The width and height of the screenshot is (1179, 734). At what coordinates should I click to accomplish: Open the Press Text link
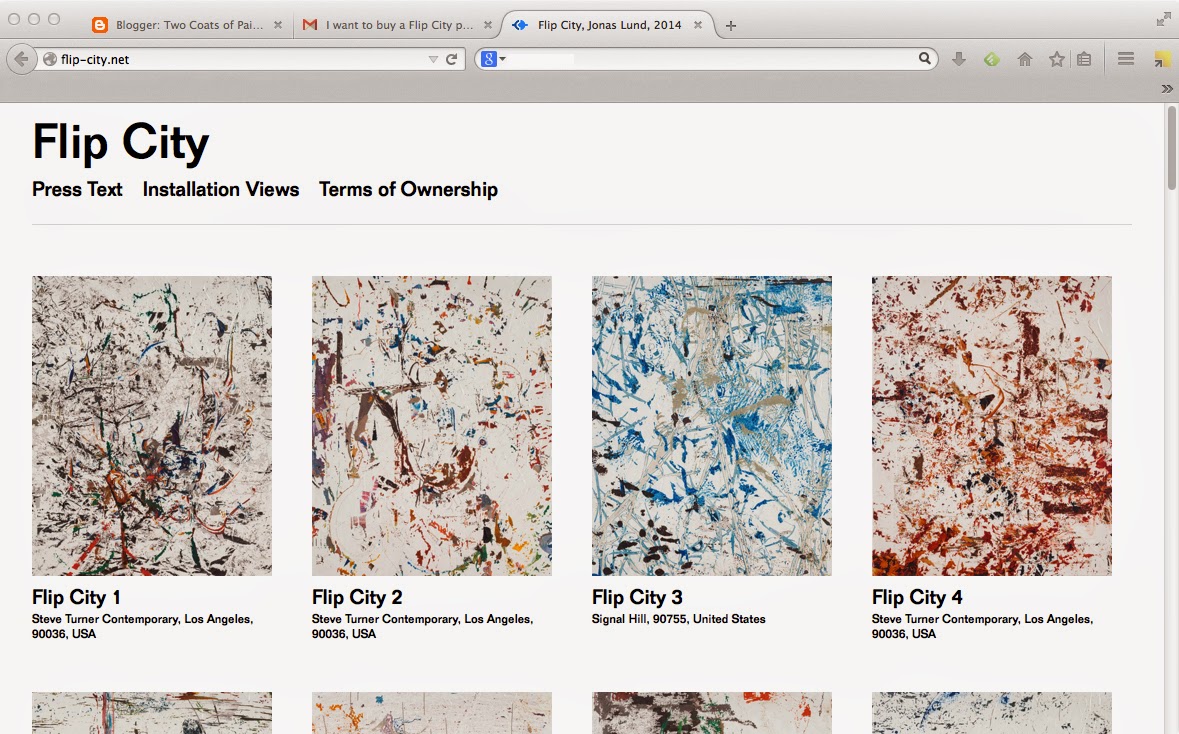pyautogui.click(x=77, y=189)
